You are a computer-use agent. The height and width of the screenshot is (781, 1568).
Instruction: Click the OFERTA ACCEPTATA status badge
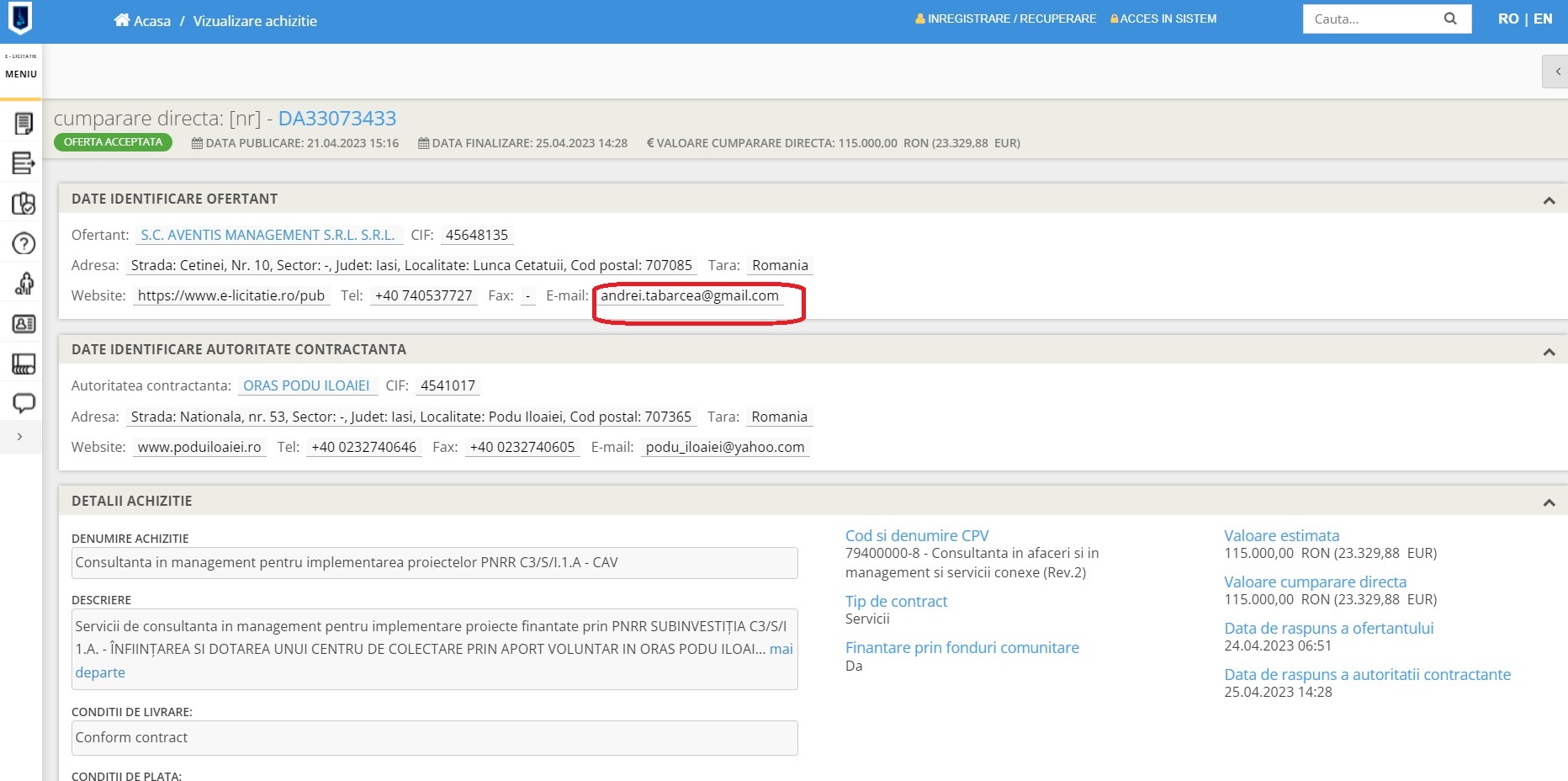pos(113,142)
